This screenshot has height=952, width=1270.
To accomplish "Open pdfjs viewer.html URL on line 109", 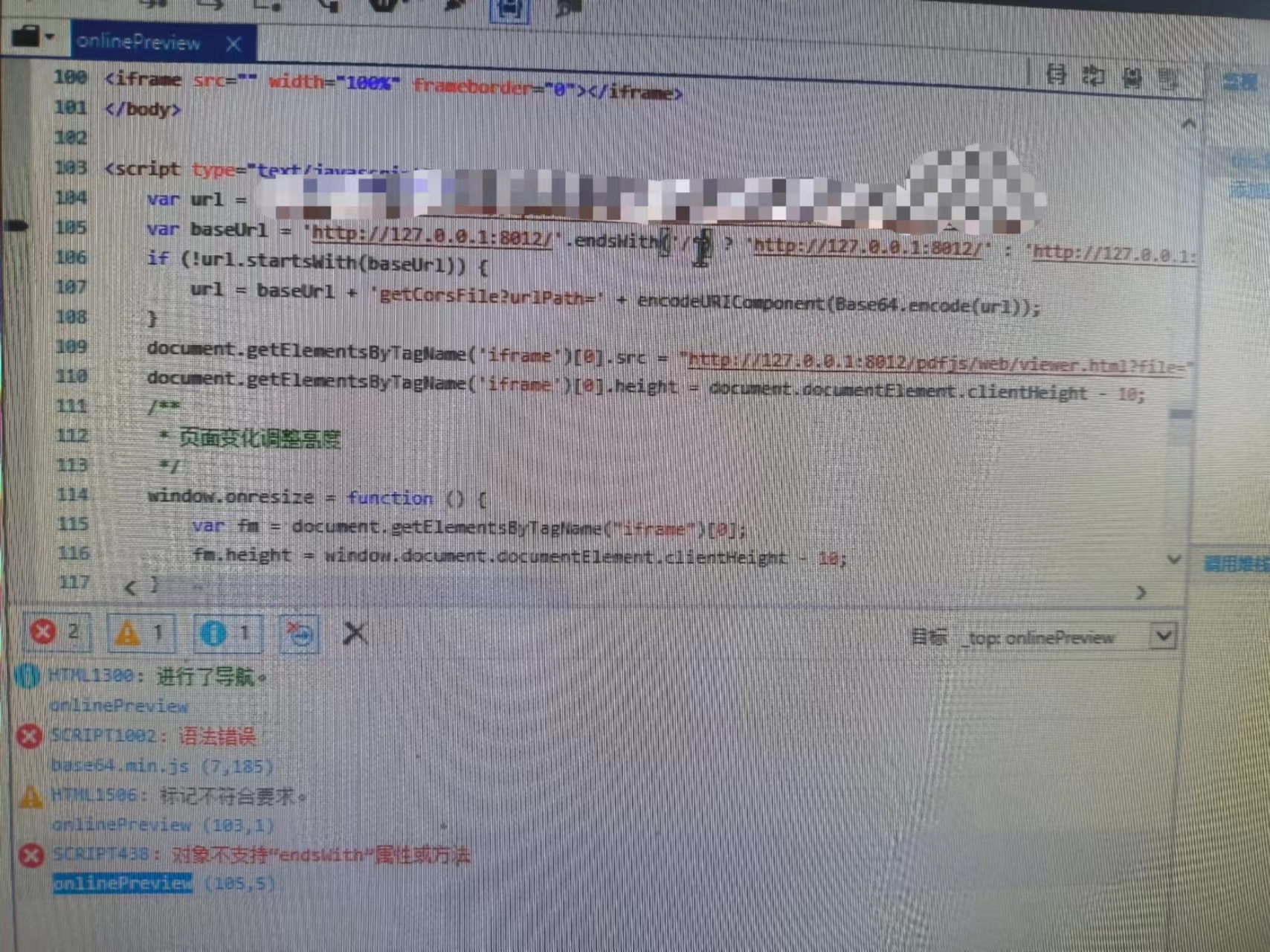I will pyautogui.click(x=936, y=363).
